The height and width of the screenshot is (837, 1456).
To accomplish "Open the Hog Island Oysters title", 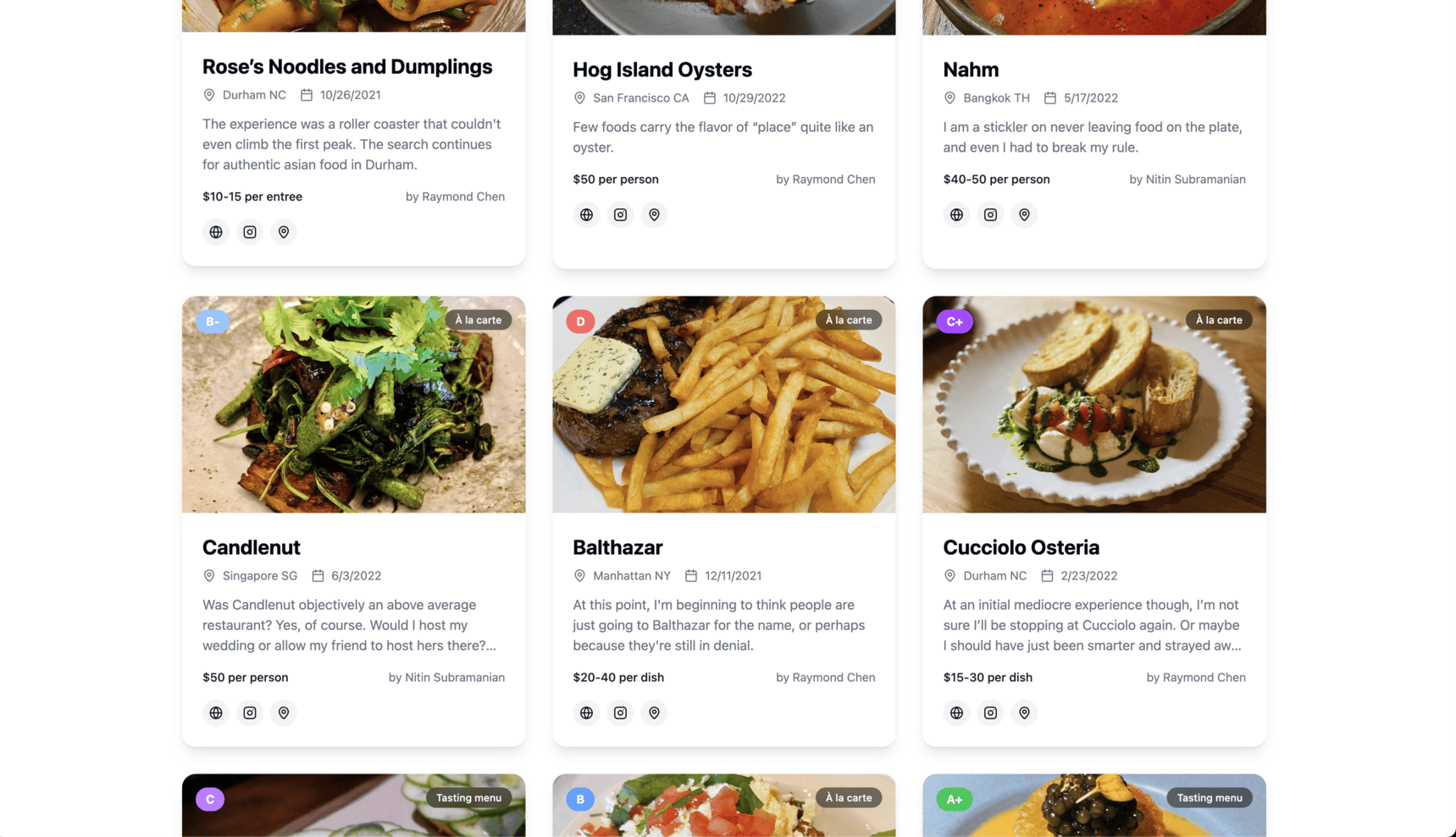I will [x=662, y=69].
